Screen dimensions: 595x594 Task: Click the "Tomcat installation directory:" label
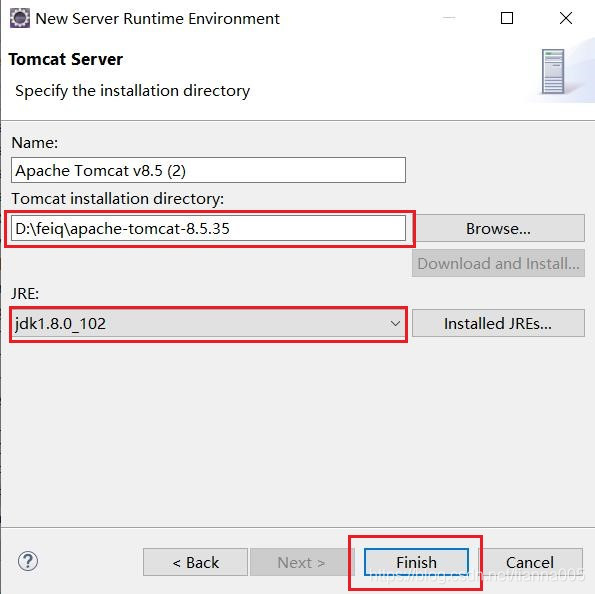[x=118, y=199]
